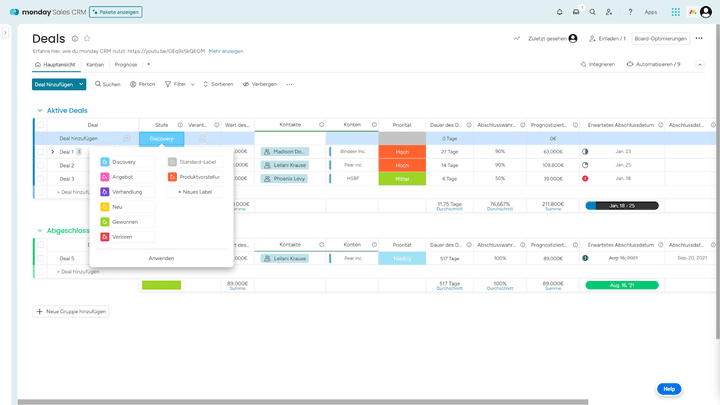Click the help question mark icon
The height and width of the screenshot is (405, 720).
click(x=630, y=12)
